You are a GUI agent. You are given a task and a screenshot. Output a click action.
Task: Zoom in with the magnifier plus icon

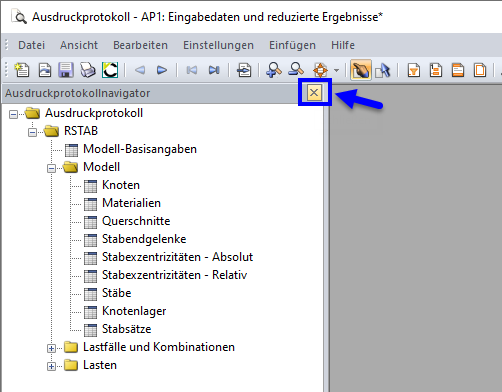click(274, 70)
